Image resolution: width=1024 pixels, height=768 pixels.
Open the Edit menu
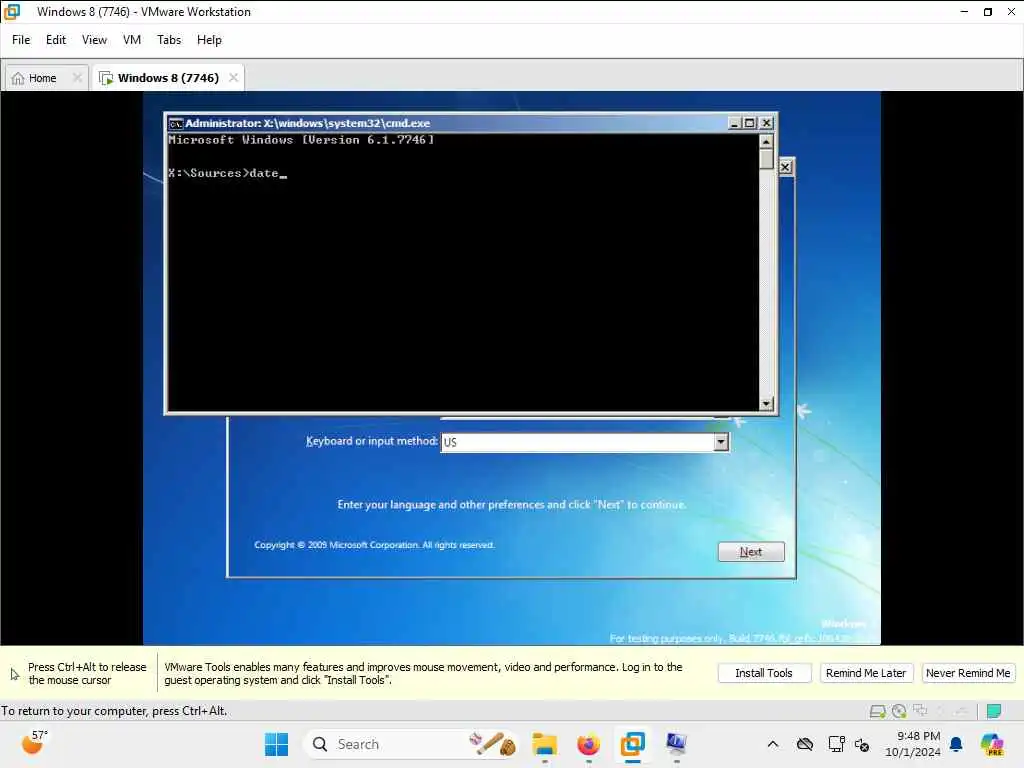[56, 40]
